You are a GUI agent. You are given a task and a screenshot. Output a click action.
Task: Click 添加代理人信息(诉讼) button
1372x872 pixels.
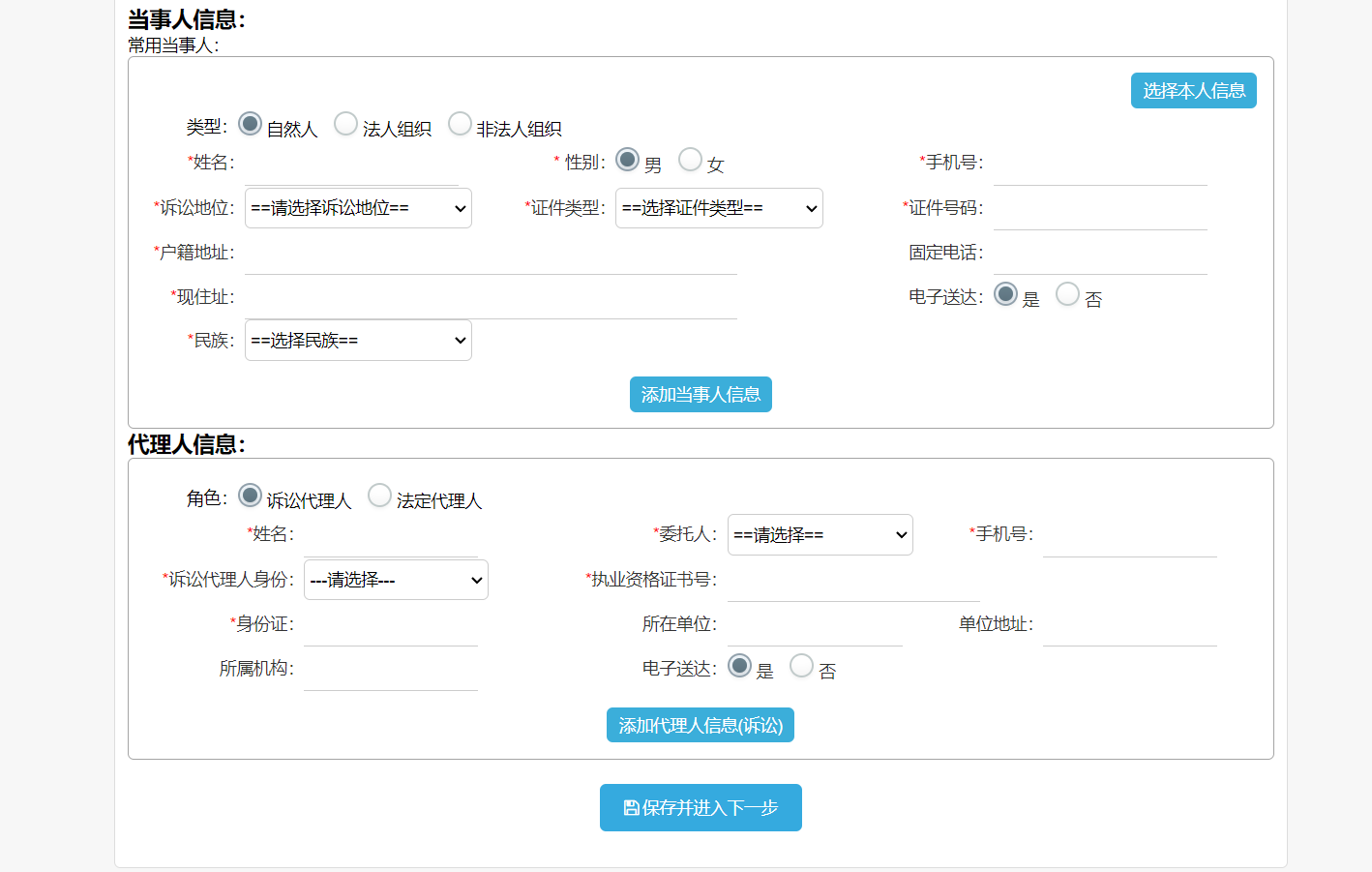tap(701, 726)
